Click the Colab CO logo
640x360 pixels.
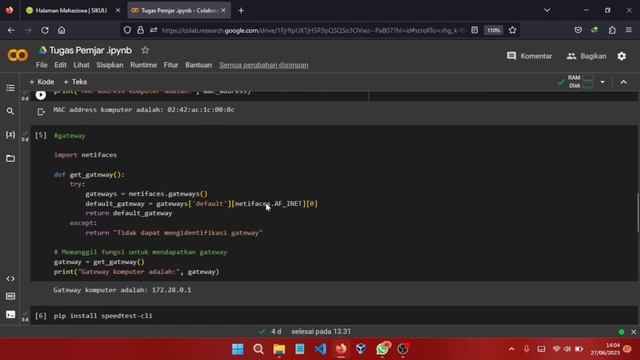pyautogui.click(x=18, y=55)
